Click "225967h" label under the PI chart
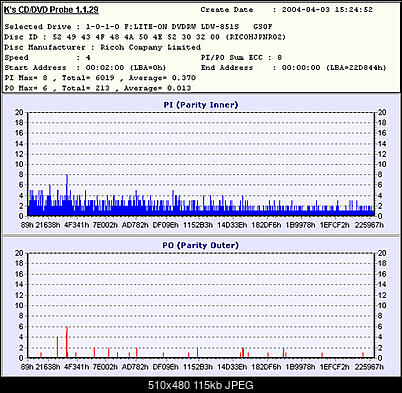402x393 pixels. pos(369,225)
